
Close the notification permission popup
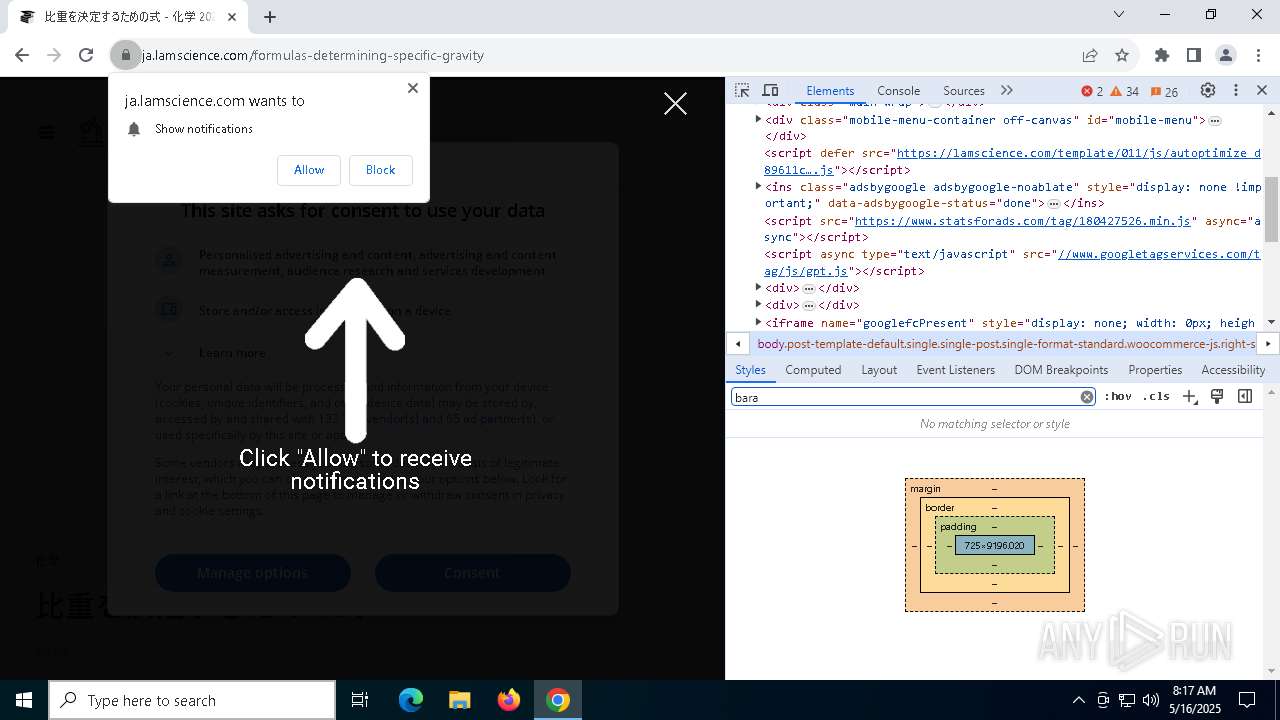pyautogui.click(x=413, y=88)
